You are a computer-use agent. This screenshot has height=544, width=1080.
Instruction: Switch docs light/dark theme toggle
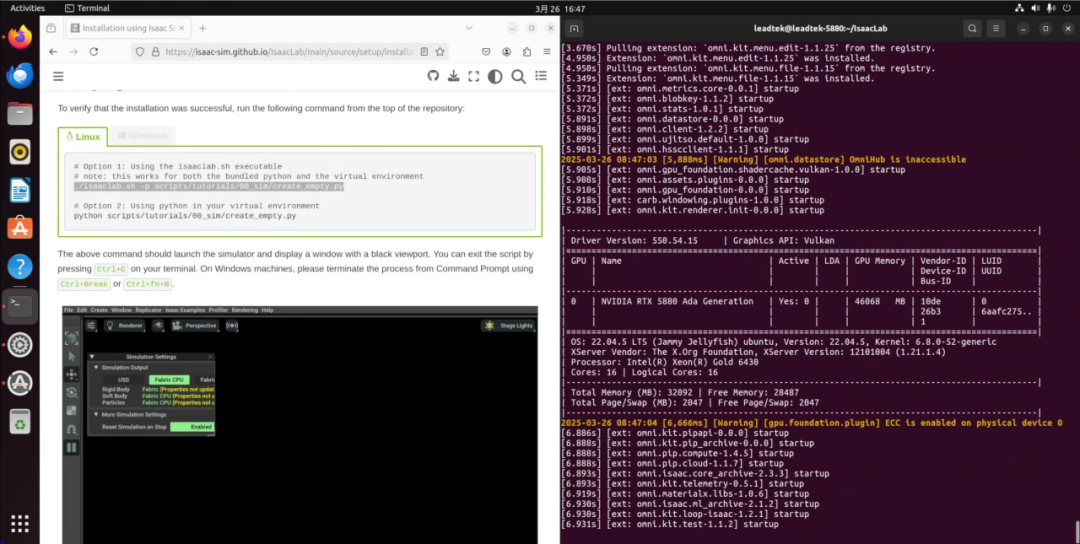pyautogui.click(x=495, y=76)
